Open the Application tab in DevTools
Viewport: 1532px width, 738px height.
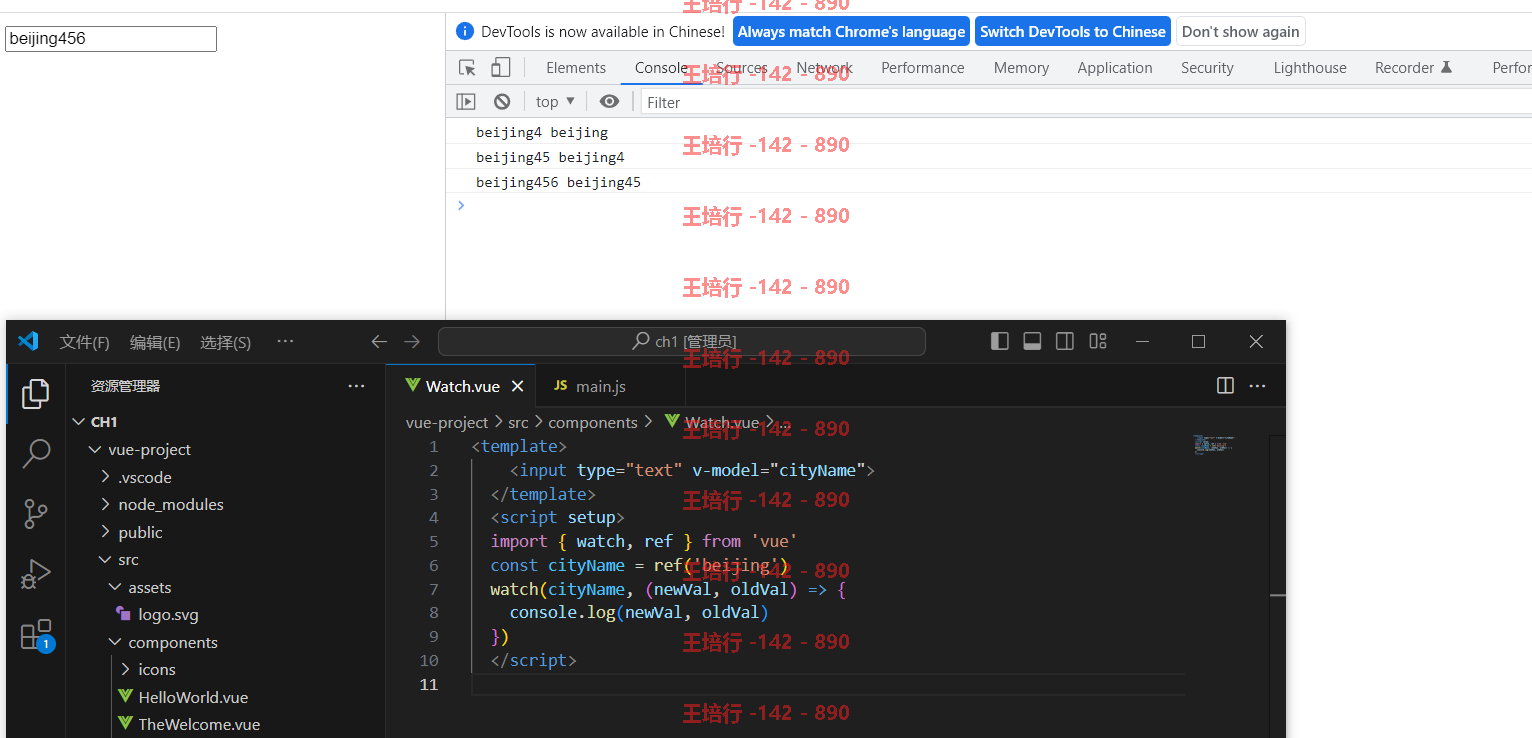(1115, 68)
